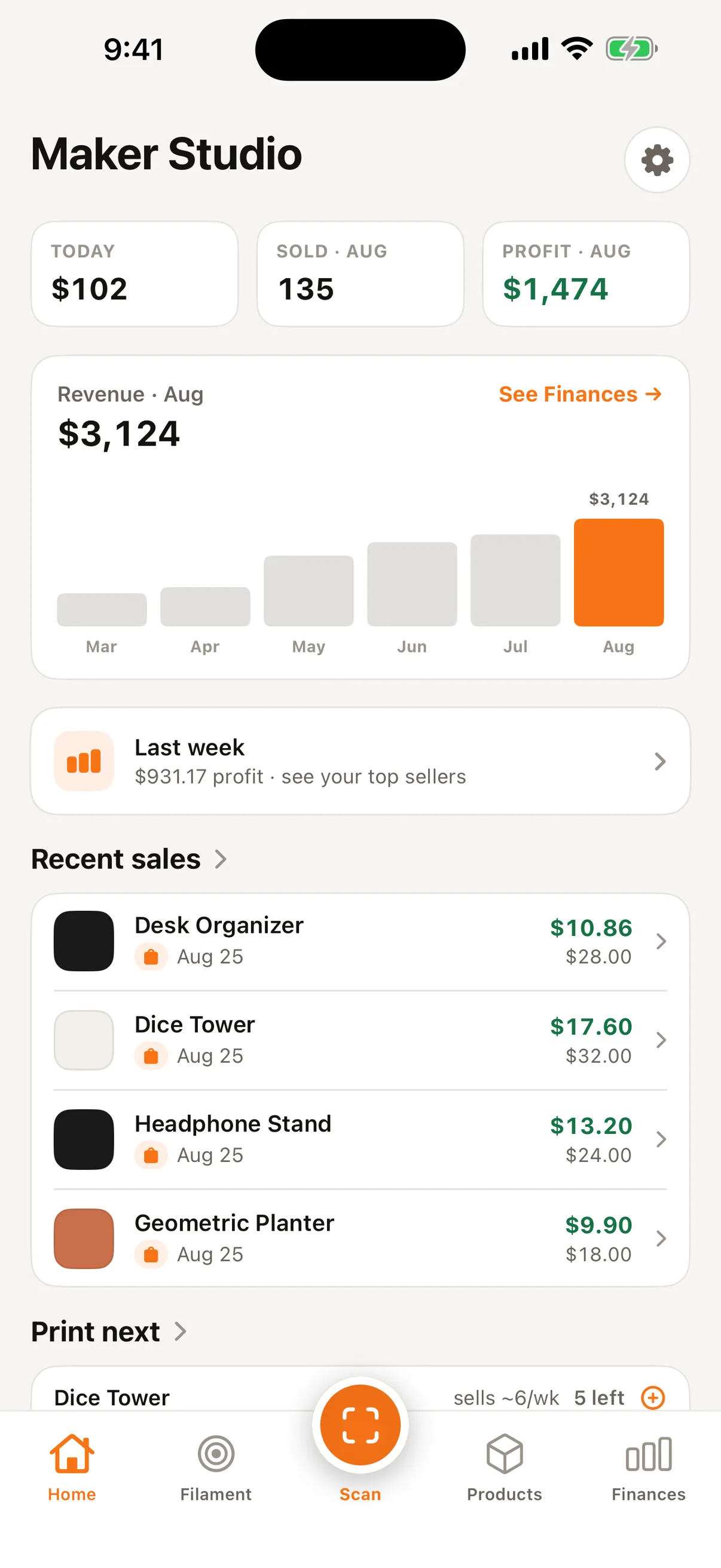Click the See Finances link
Image resolution: width=721 pixels, height=1568 pixels.
click(580, 395)
